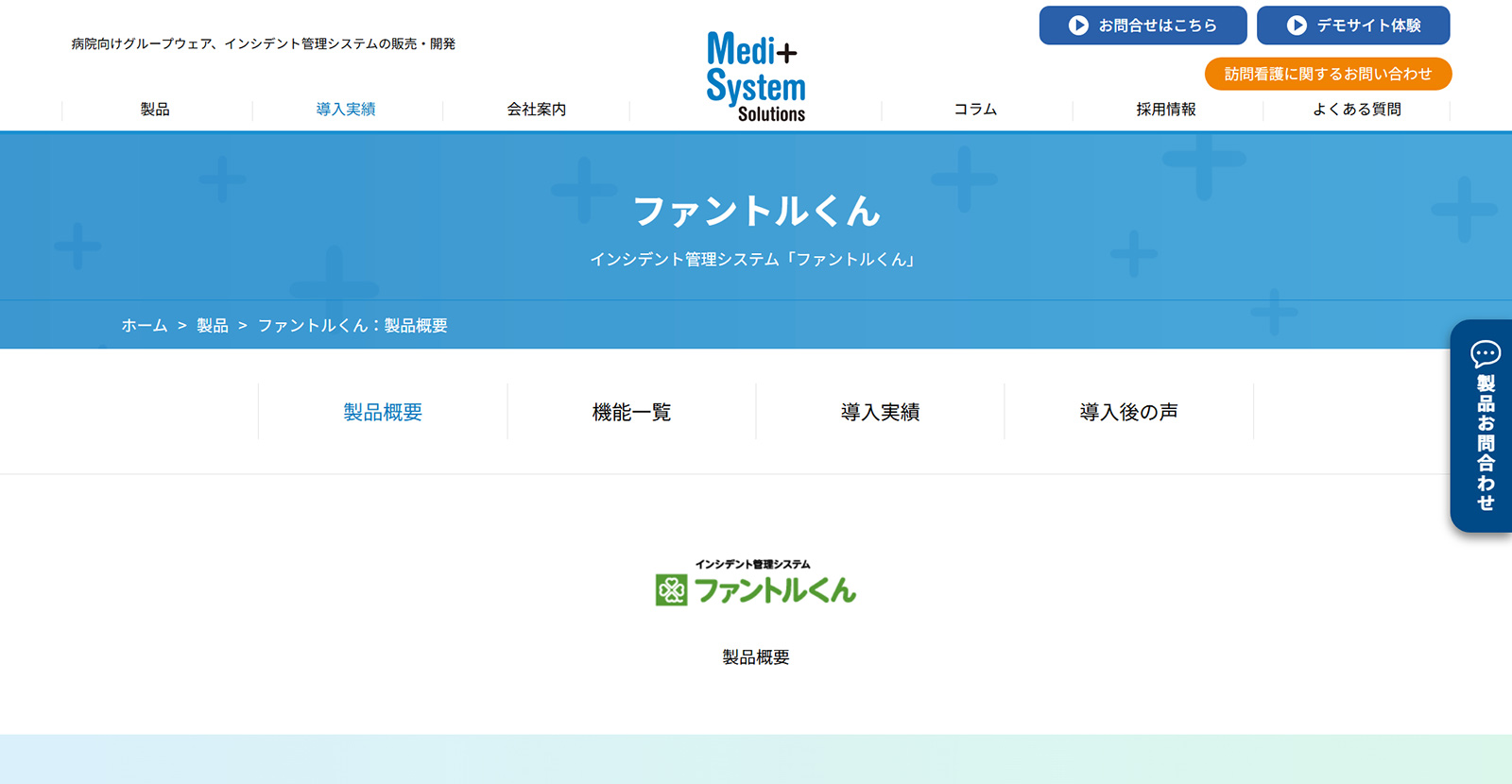The height and width of the screenshot is (784, 1512).
Task: Click tagline 病院向けグループウェア text
Action: pyautogui.click(x=264, y=44)
